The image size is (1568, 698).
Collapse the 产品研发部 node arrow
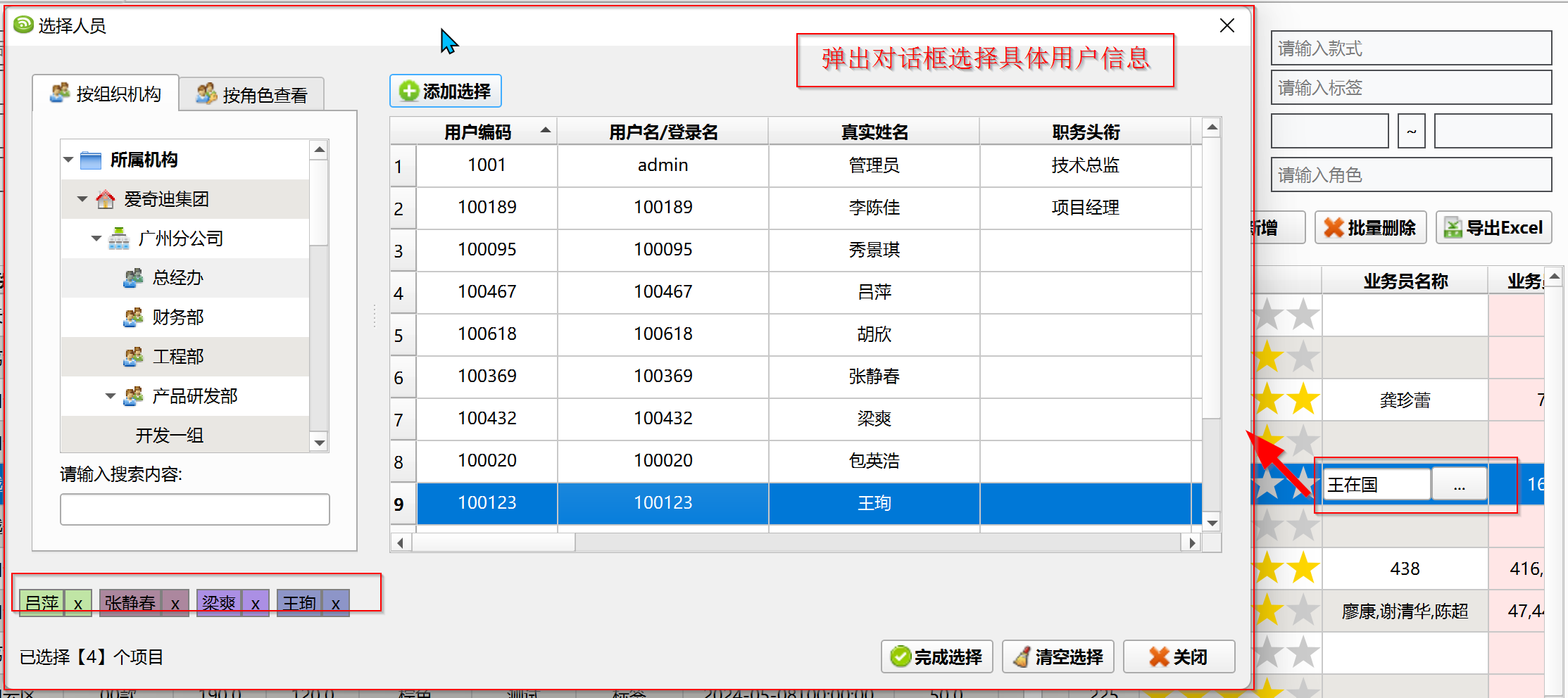point(111,396)
